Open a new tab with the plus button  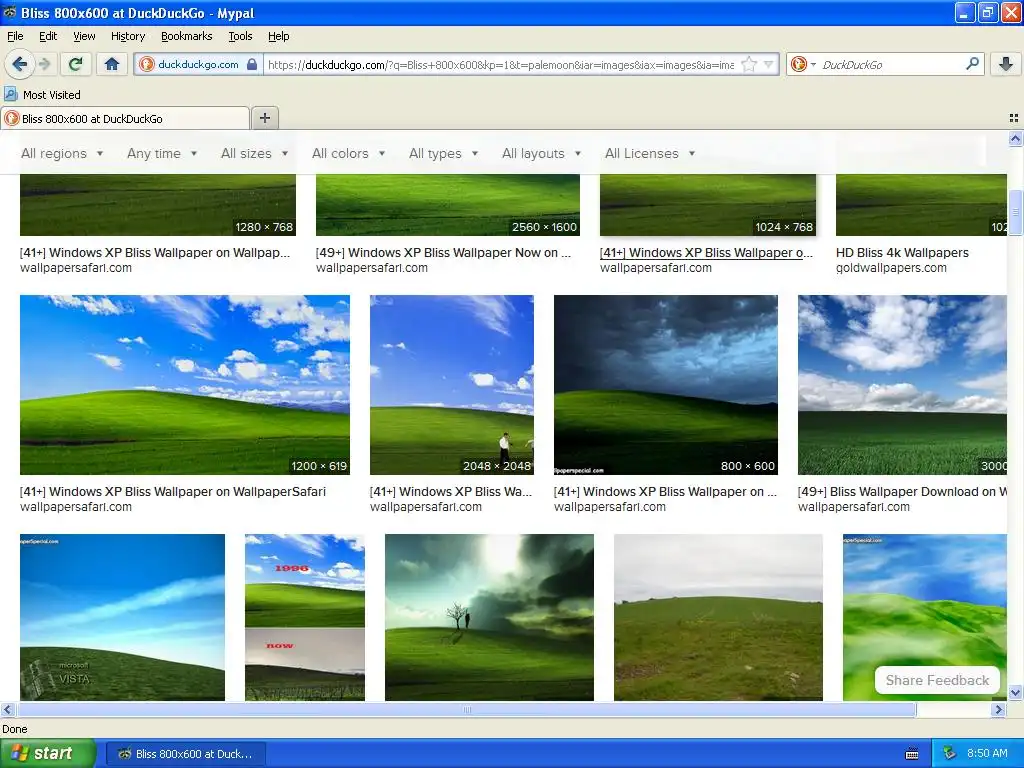pos(264,118)
